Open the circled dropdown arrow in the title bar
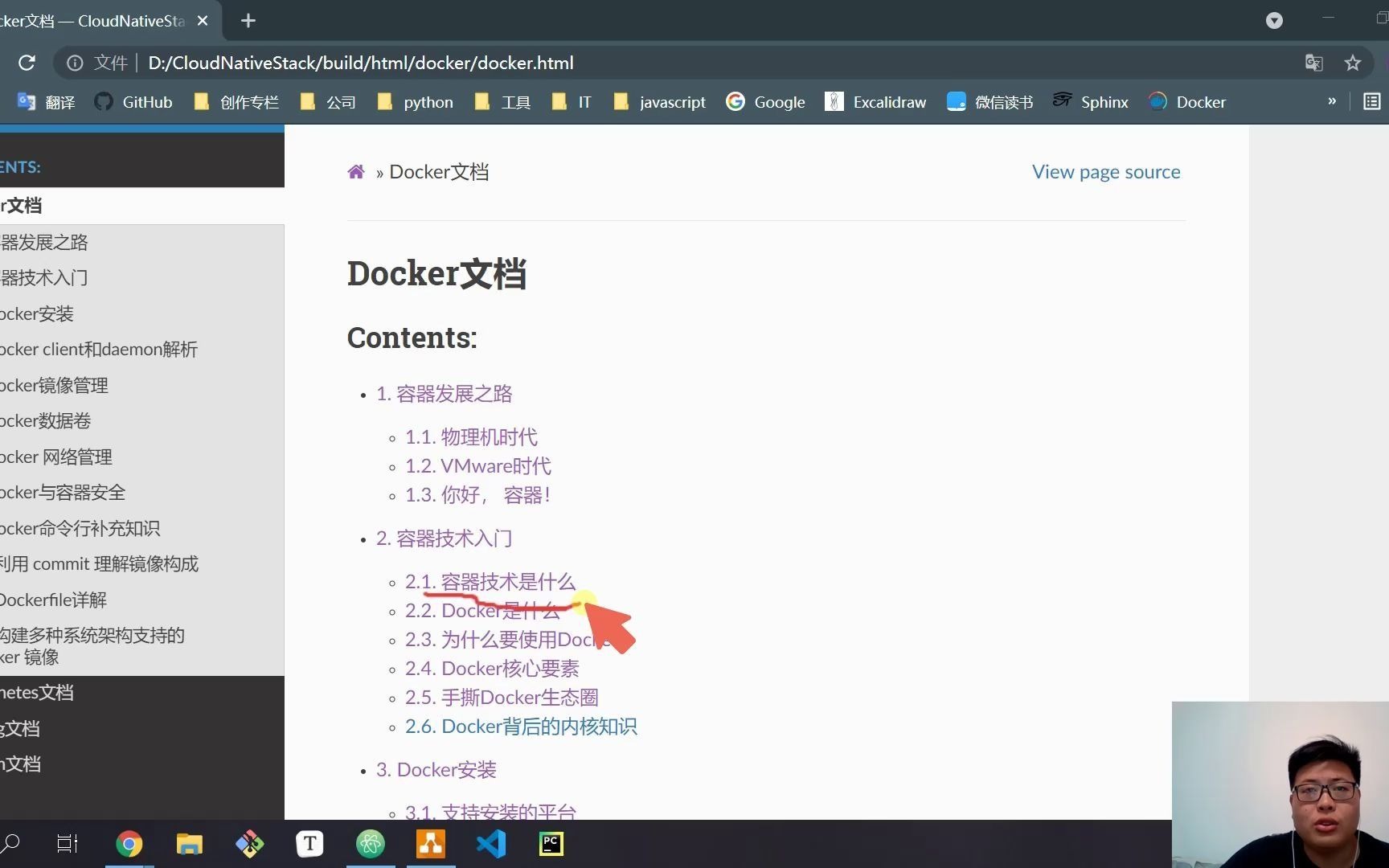This screenshot has width=1389, height=868. [1274, 21]
